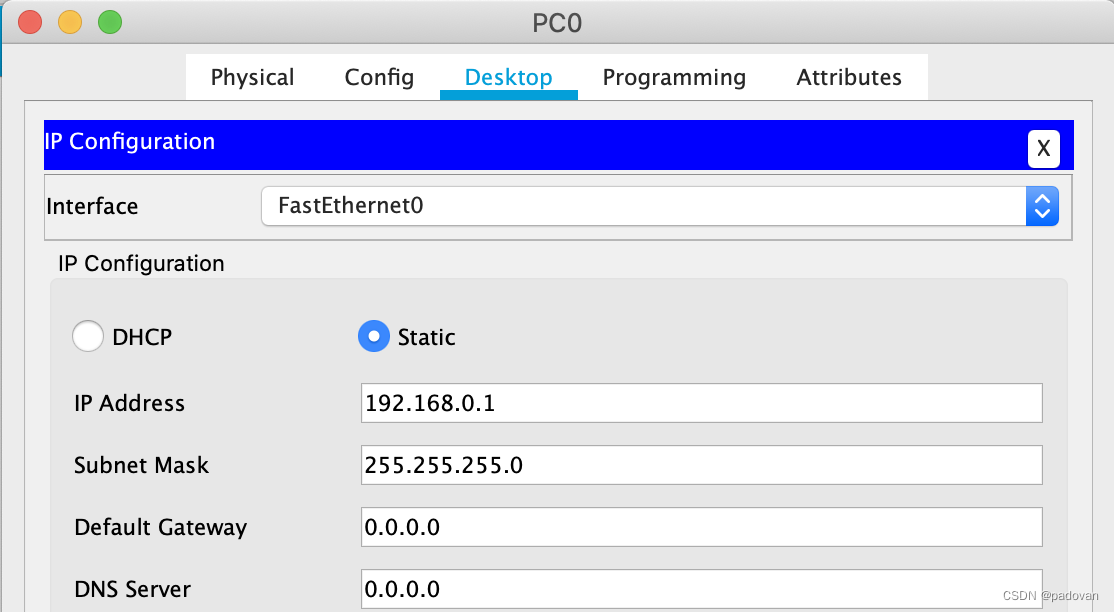Screen dimensions: 1114x612
Task: Click the FastEthernet0 interface combo box
Action: pyautogui.click(x=659, y=206)
